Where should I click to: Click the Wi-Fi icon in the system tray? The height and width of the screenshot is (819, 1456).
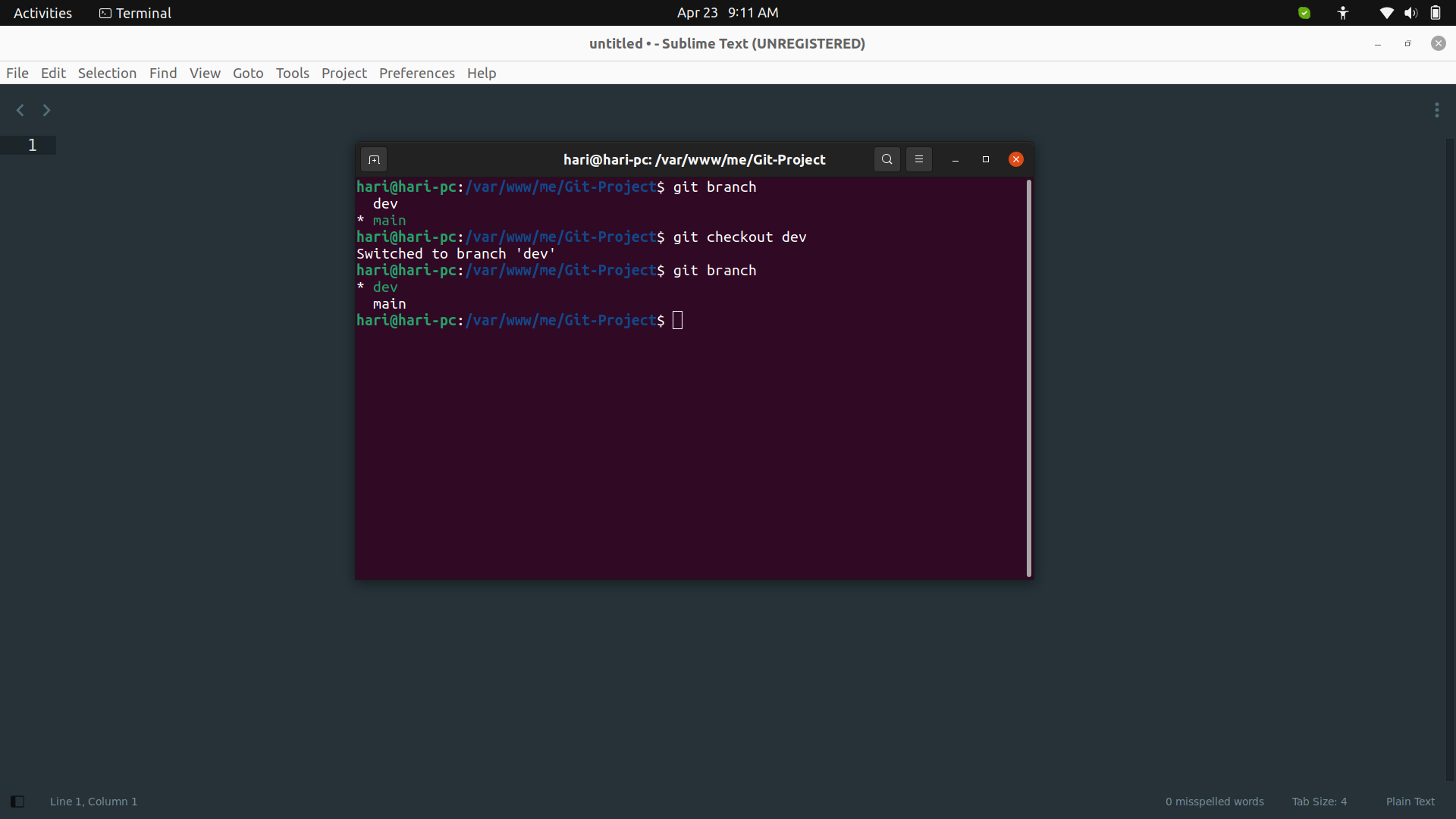coord(1385,13)
